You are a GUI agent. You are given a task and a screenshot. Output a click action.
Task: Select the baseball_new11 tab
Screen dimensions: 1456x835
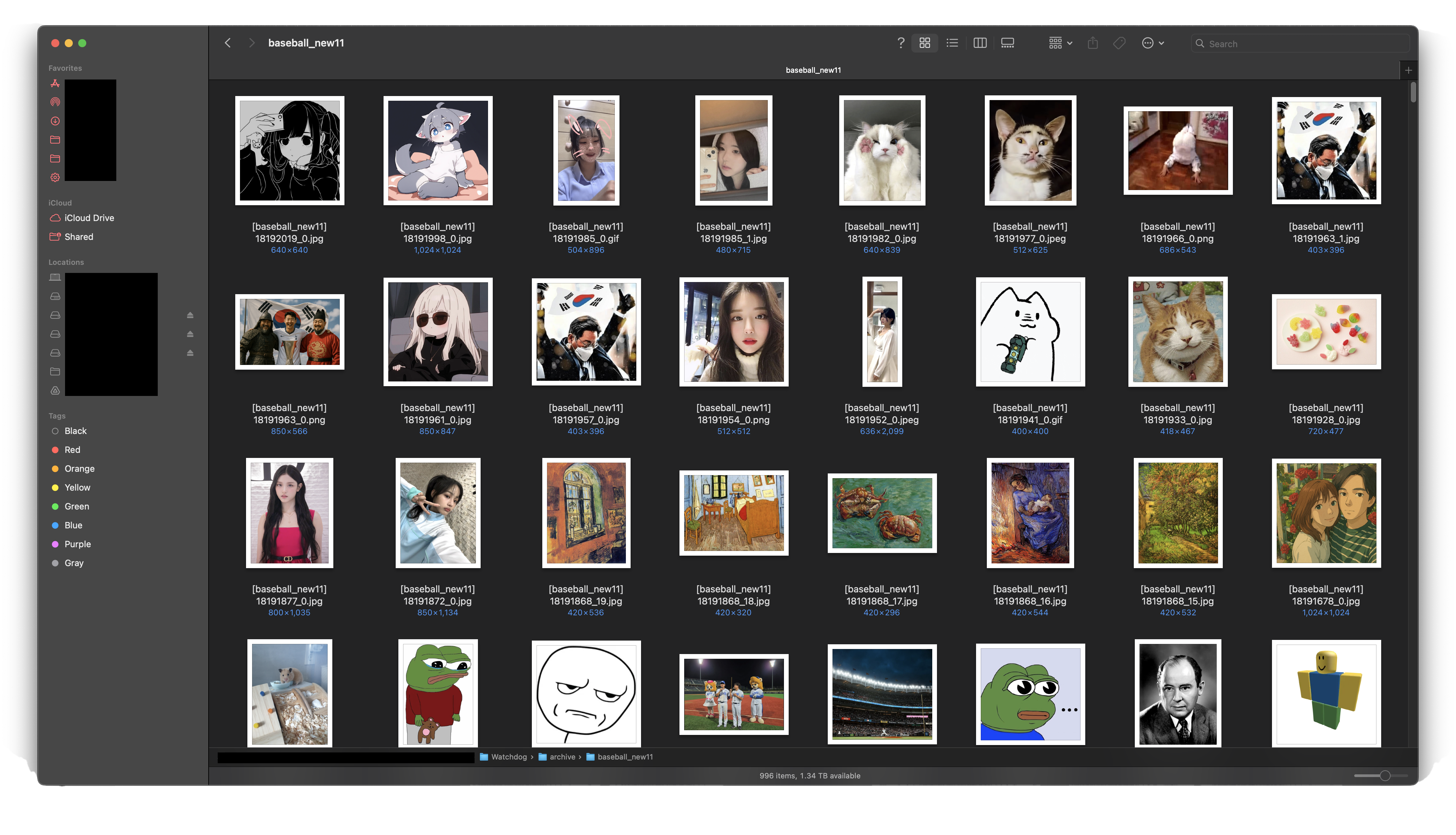(x=813, y=70)
